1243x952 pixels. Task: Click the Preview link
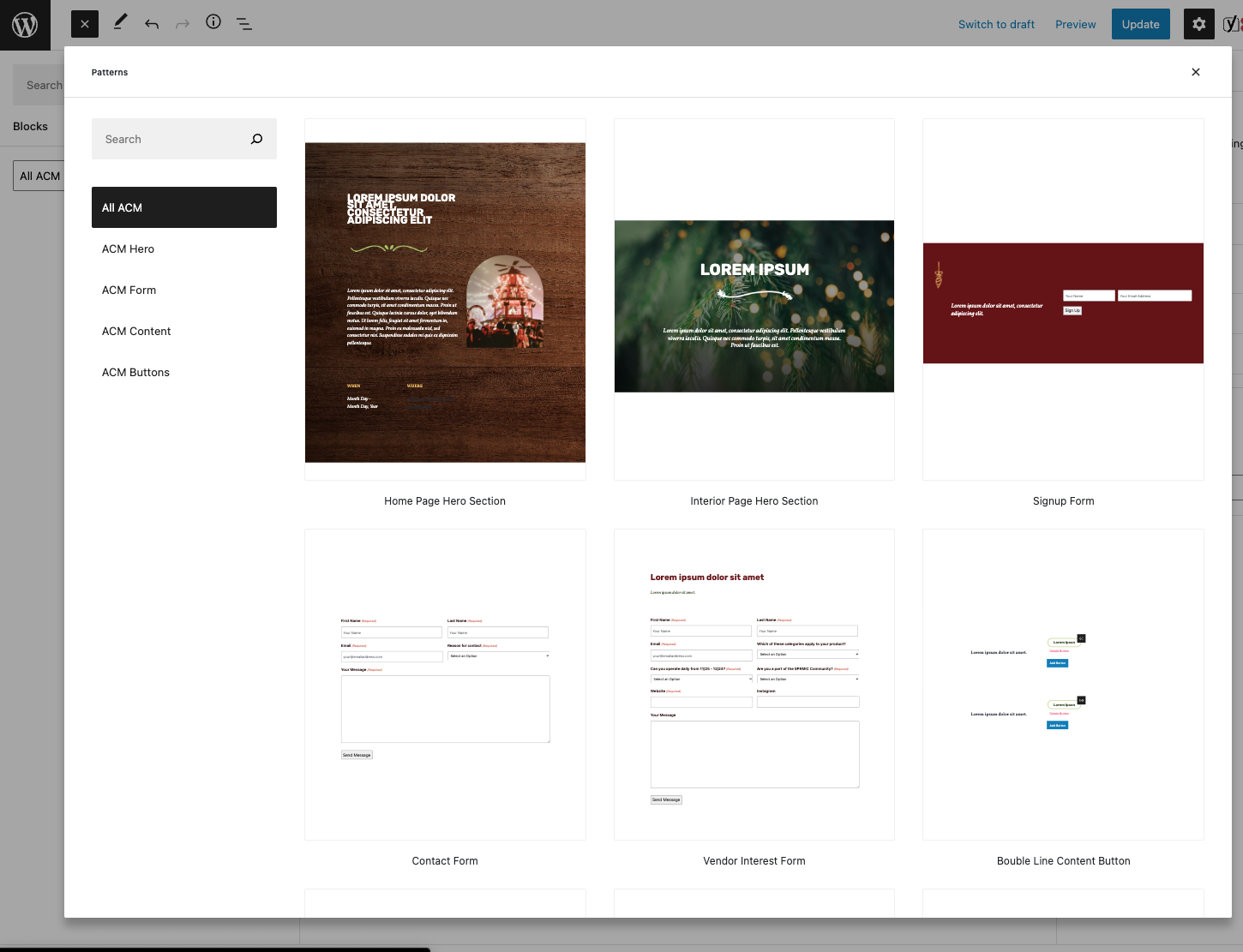pos(1075,24)
